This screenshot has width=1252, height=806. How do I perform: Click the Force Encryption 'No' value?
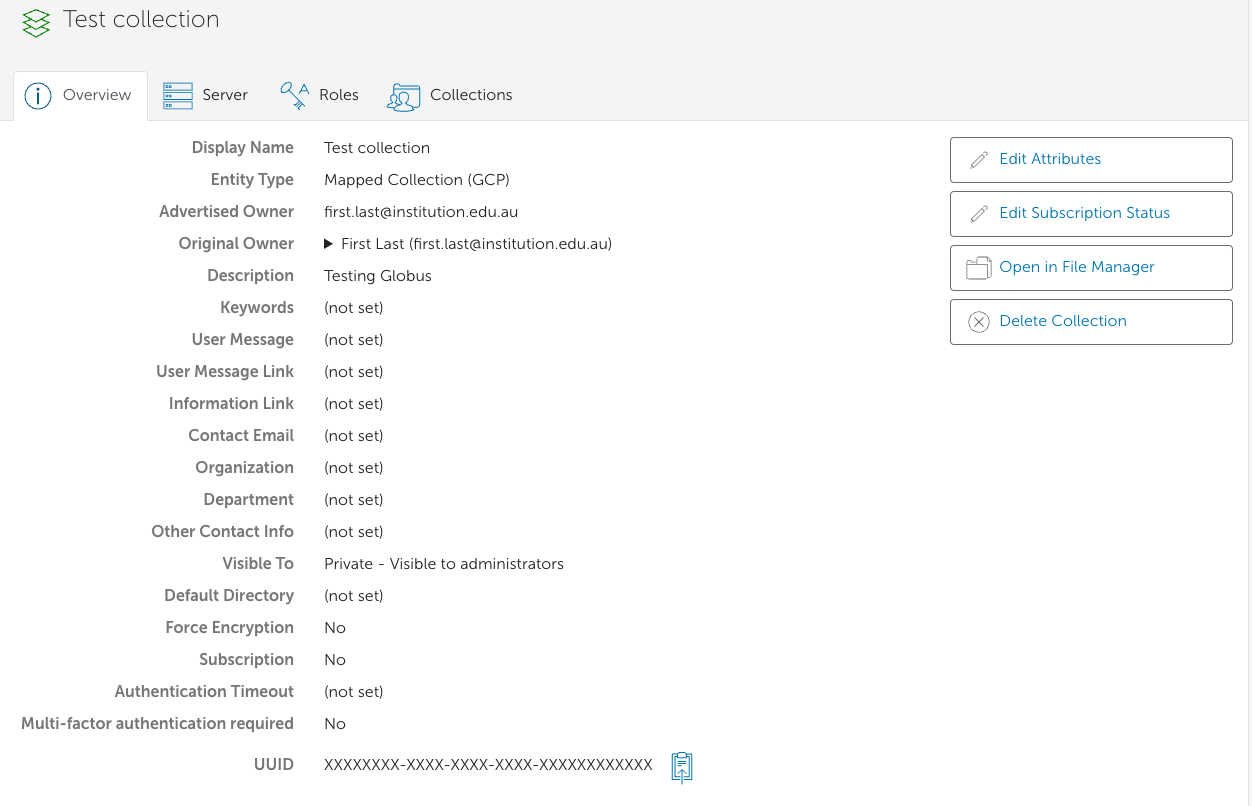tap(335, 628)
